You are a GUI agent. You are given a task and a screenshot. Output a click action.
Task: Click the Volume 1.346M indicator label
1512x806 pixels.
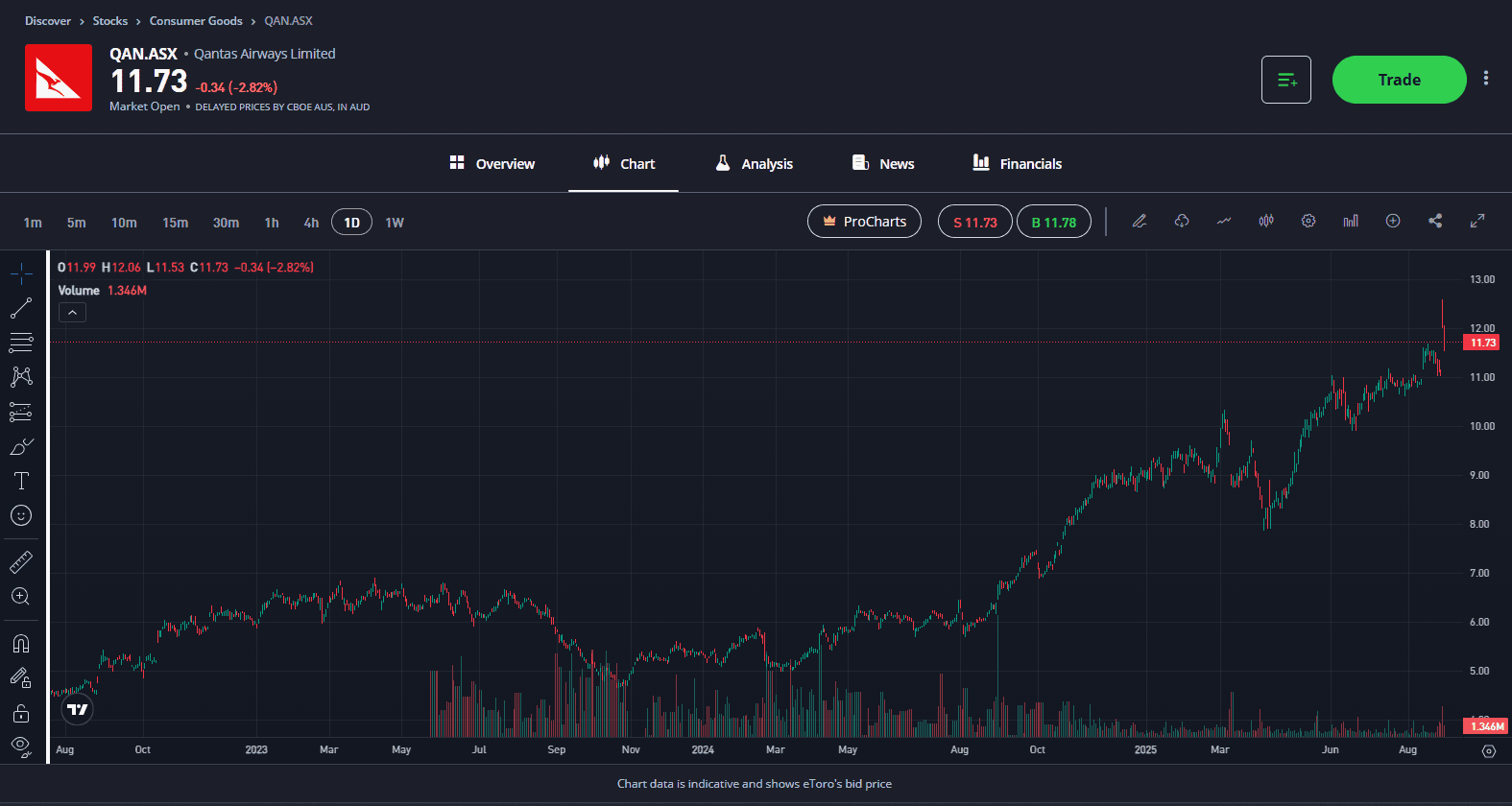pos(103,290)
